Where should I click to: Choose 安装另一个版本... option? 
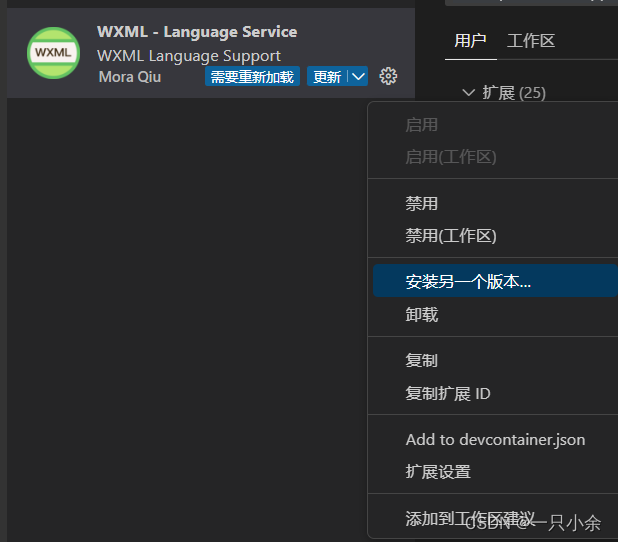[x=495, y=281]
